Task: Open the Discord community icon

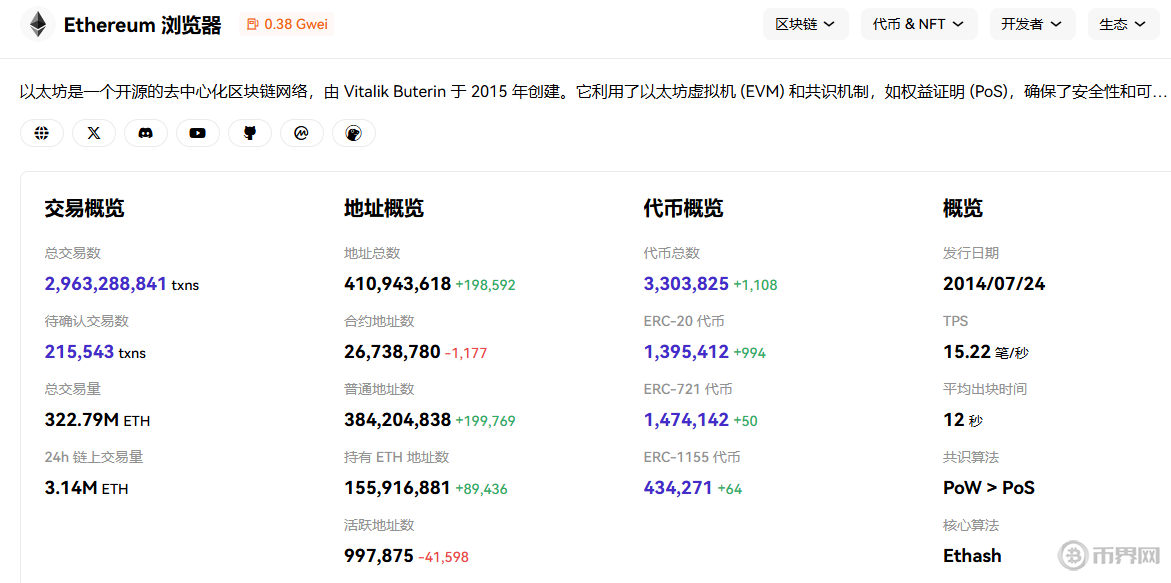Action: click(146, 133)
